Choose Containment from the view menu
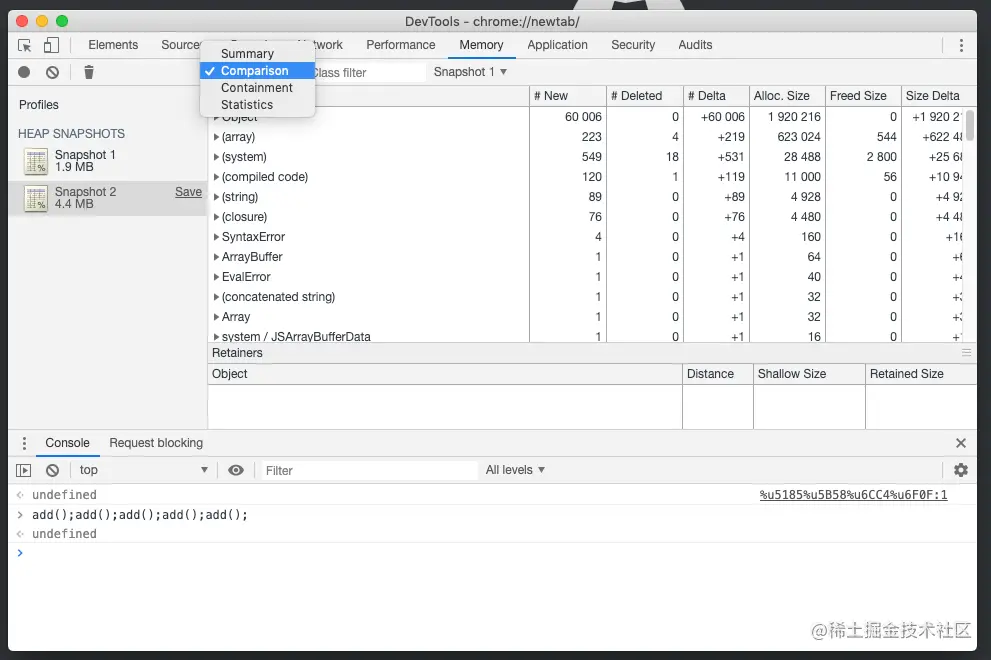 tap(257, 88)
